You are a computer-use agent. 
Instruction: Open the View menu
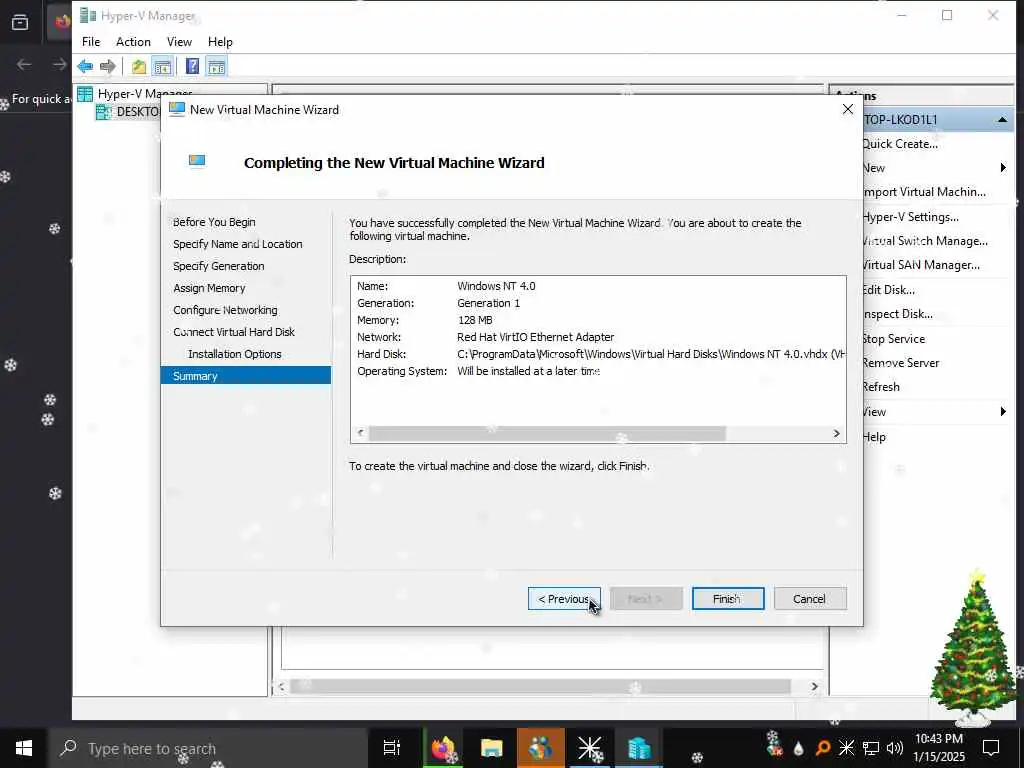[x=179, y=42]
